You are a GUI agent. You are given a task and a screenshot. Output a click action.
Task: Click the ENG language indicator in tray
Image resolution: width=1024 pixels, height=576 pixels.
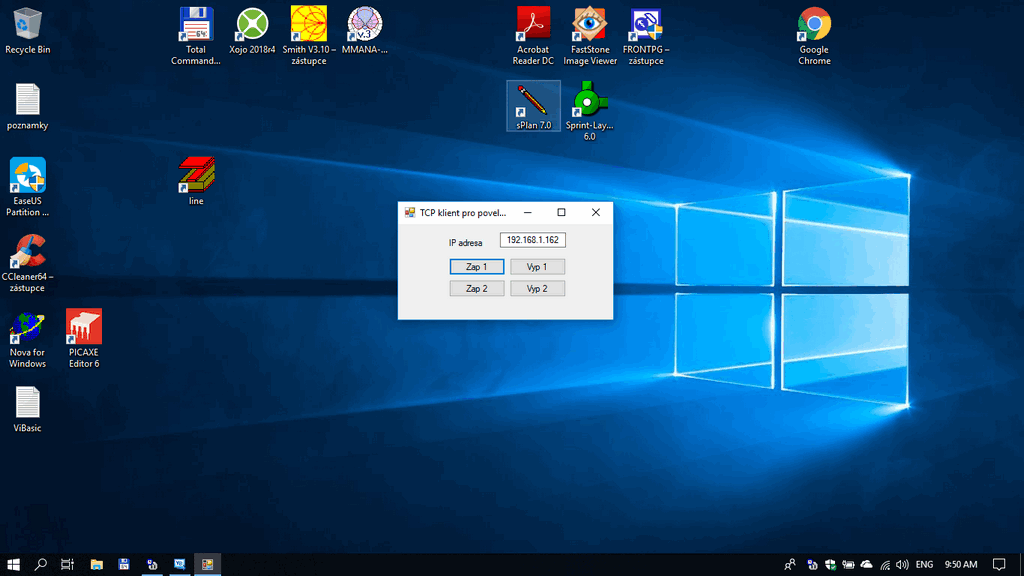924,564
